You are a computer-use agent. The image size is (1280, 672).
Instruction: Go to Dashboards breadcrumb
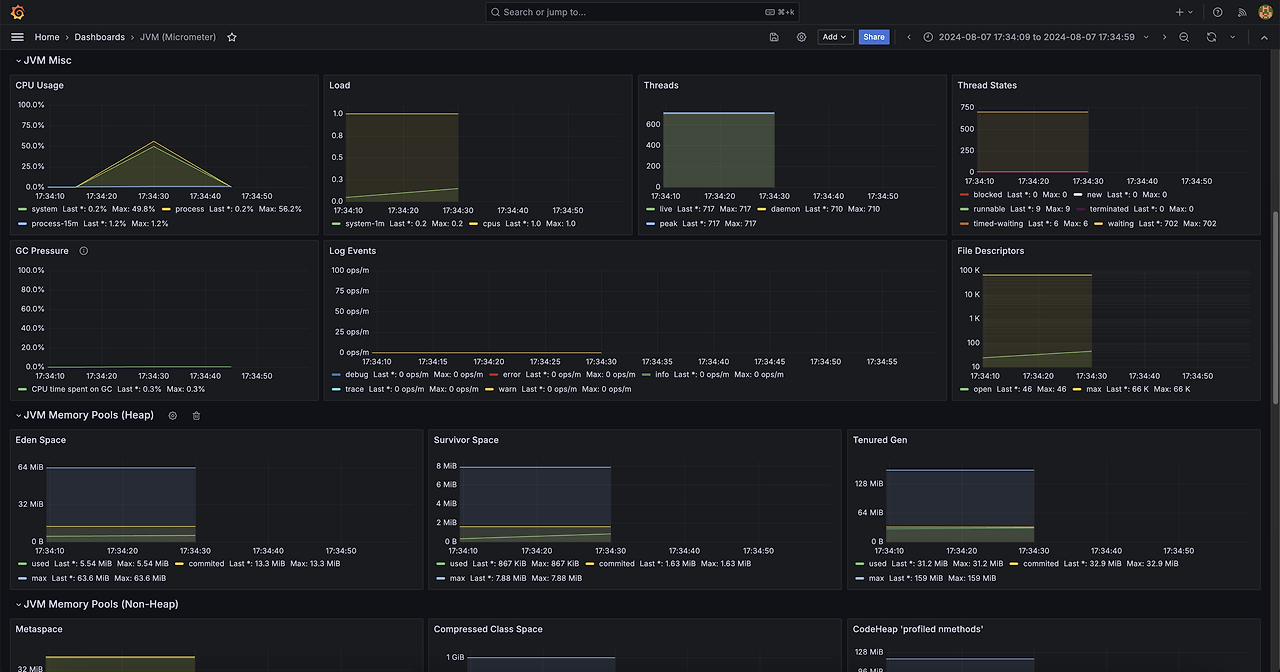[x=99, y=37]
